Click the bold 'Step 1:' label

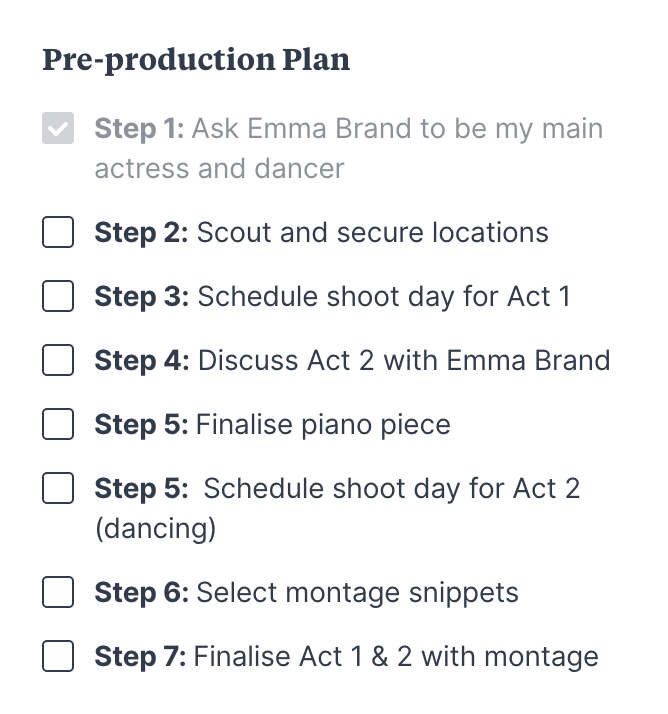139,129
